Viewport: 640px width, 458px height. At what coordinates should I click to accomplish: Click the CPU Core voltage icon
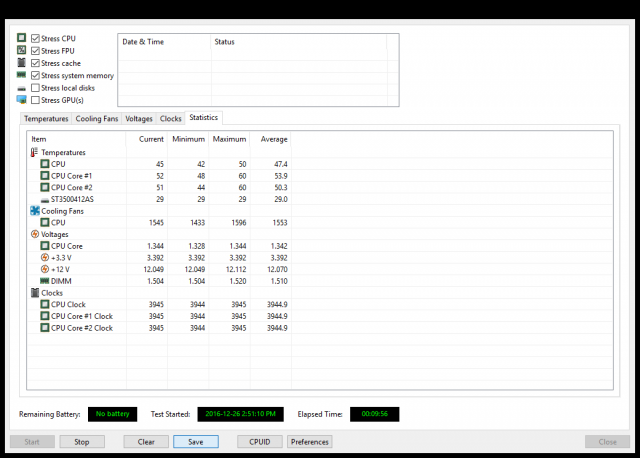pyautogui.click(x=45, y=246)
